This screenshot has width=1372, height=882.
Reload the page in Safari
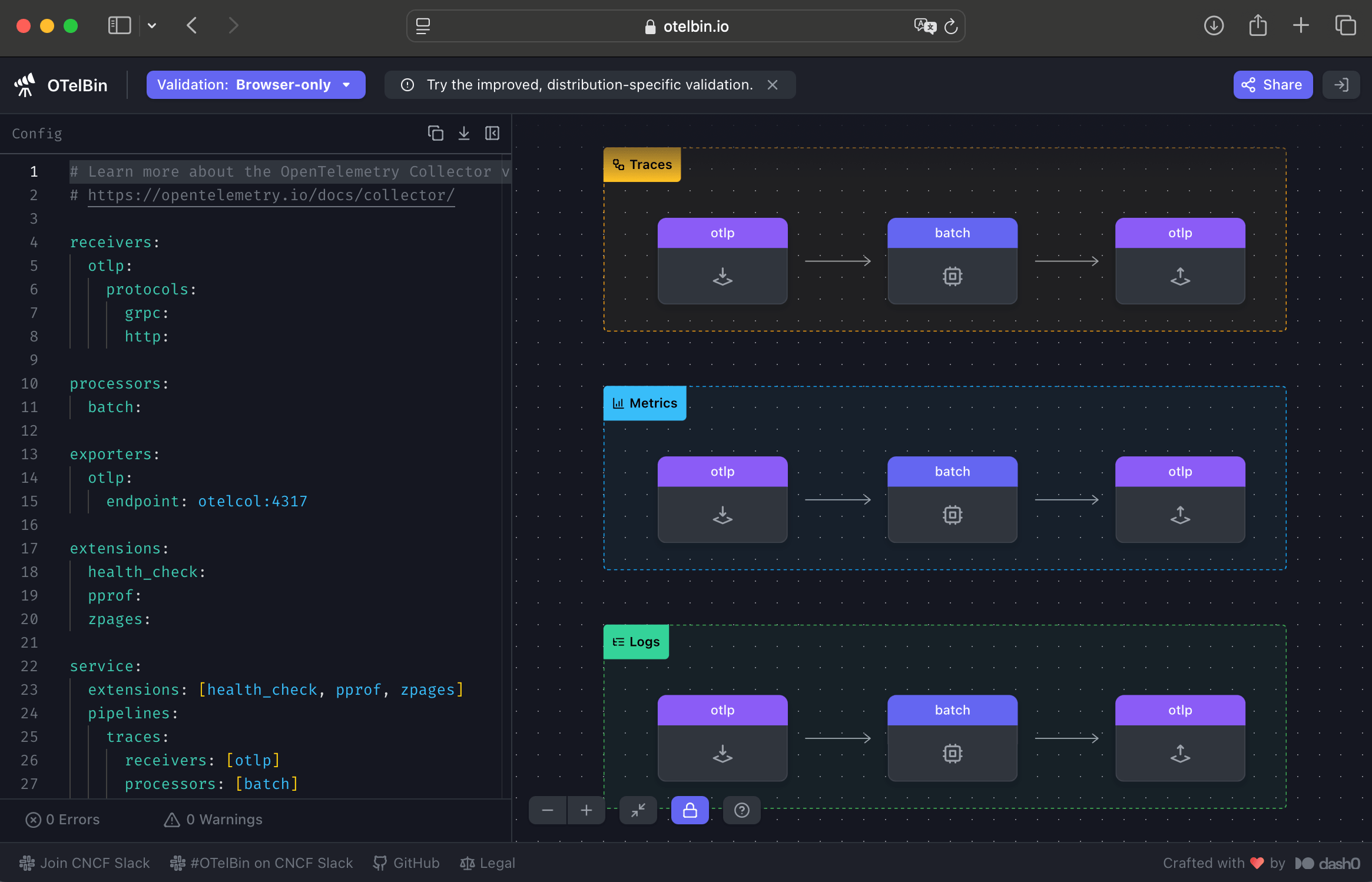click(951, 26)
